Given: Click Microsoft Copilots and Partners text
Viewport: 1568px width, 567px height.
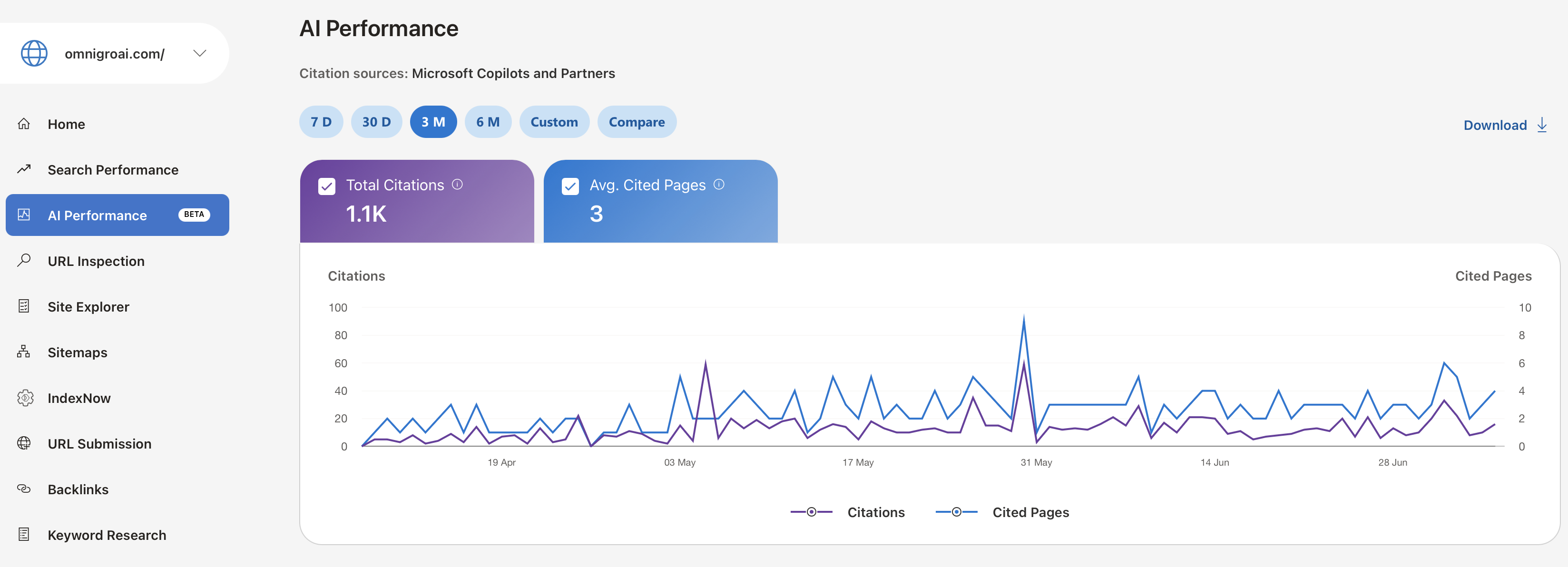Looking at the screenshot, I should (513, 73).
